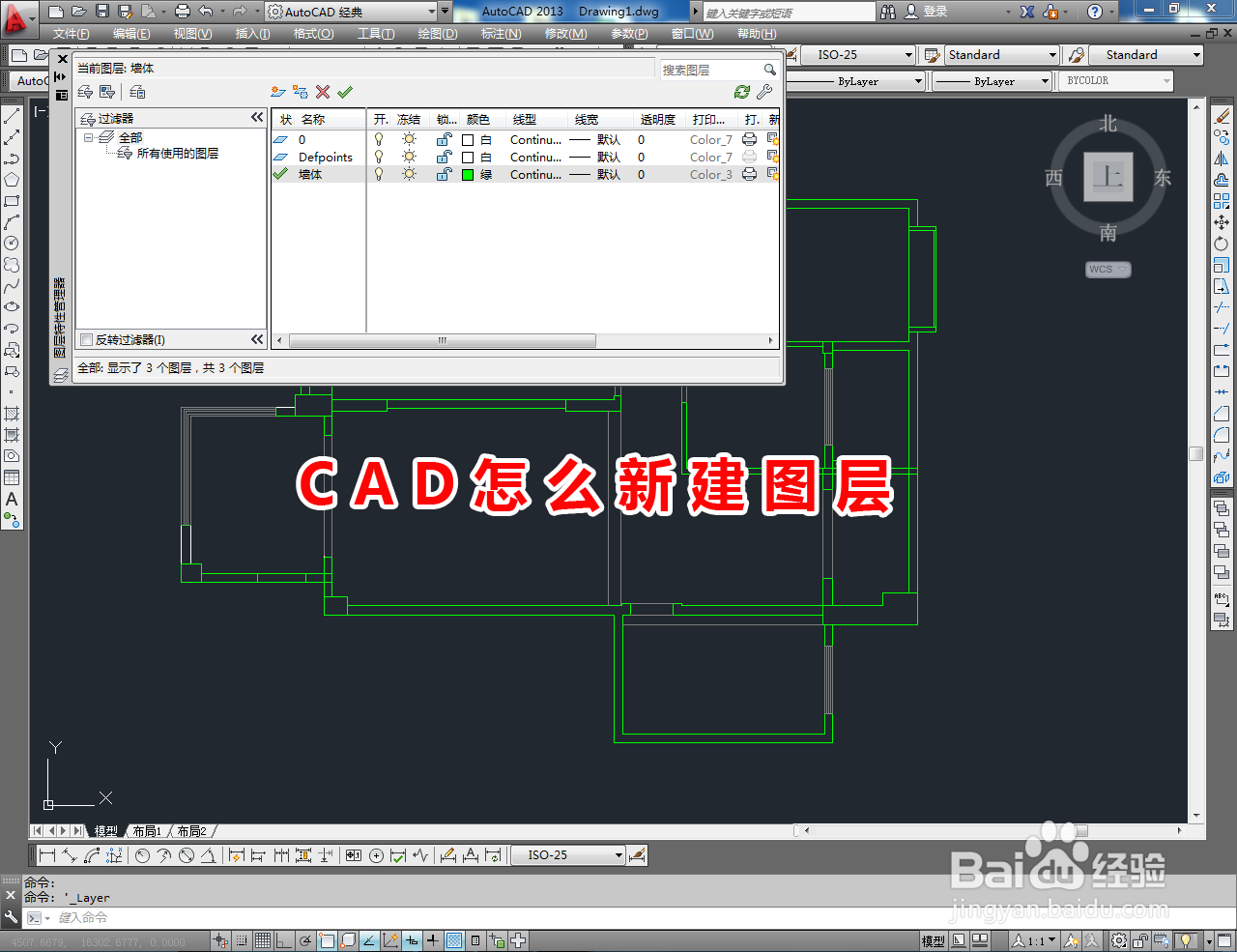Image resolution: width=1237 pixels, height=952 pixels.
Task: Open the 绘图(D) menu
Action: click(438, 33)
